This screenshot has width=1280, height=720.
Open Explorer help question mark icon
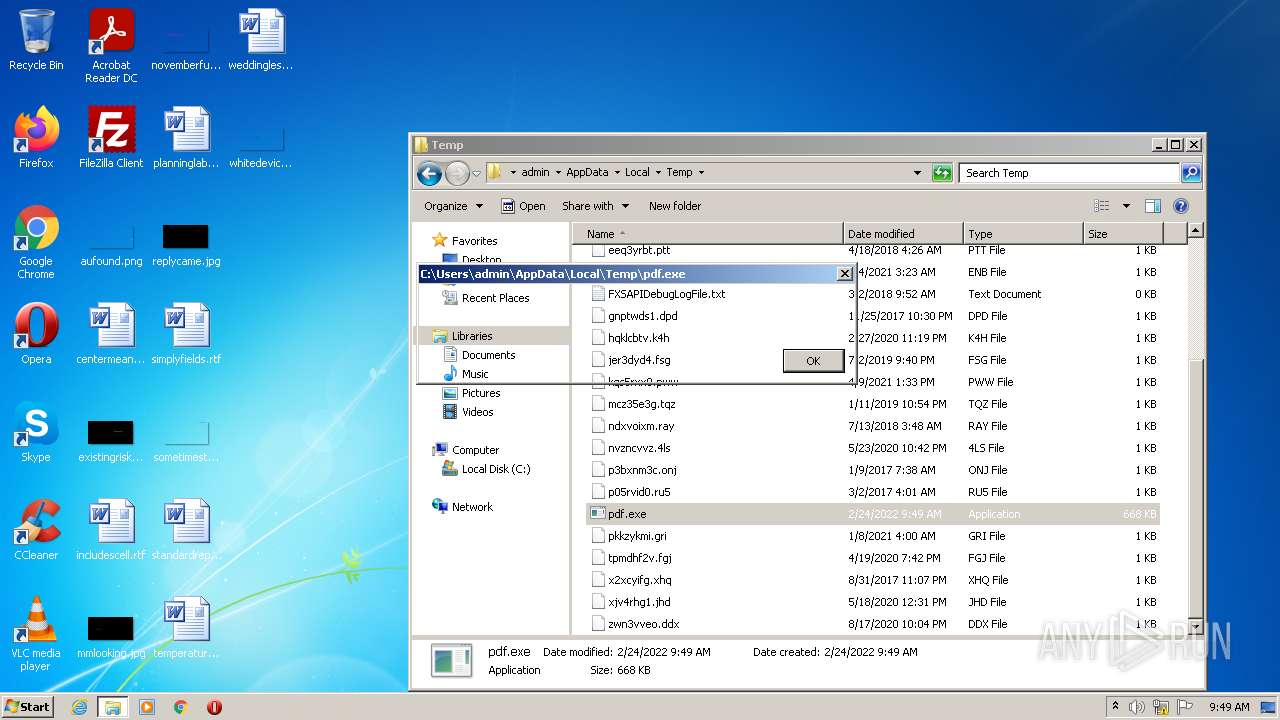click(x=1180, y=206)
